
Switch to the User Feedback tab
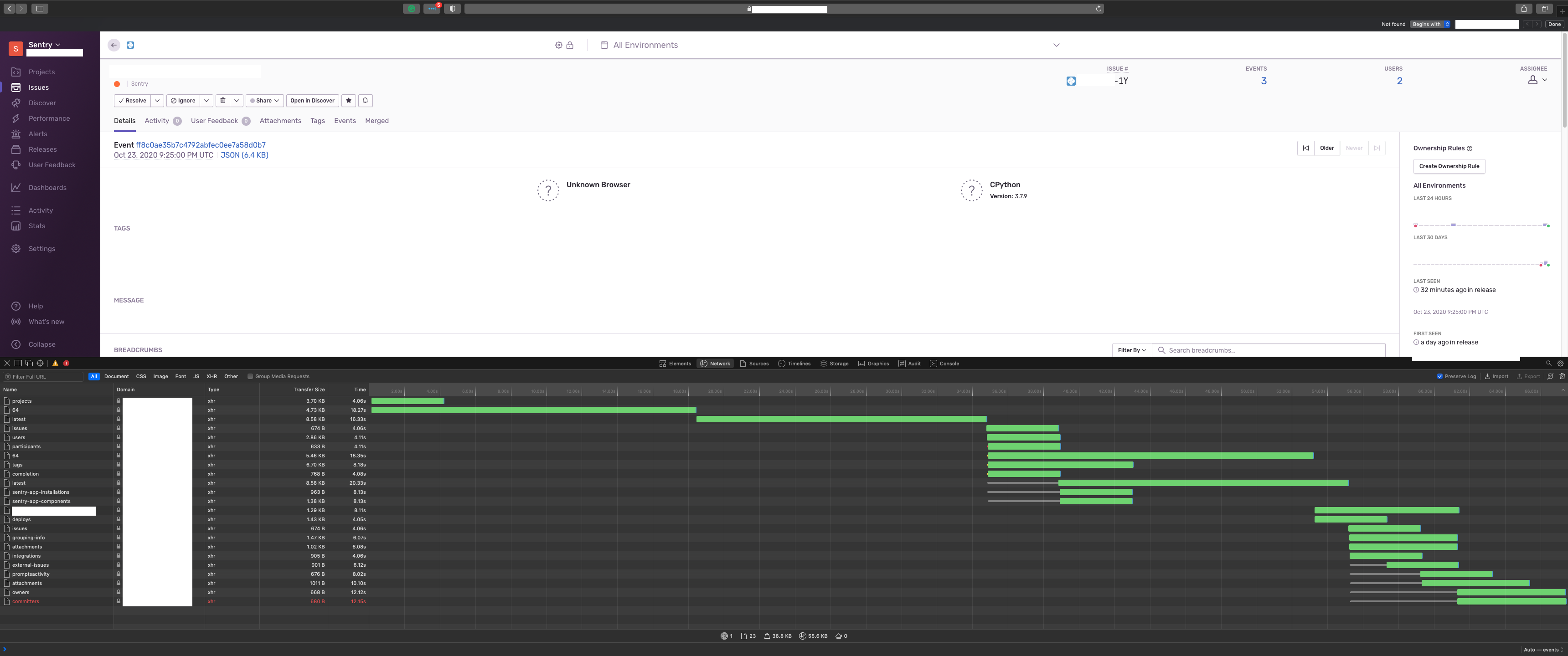pos(220,120)
